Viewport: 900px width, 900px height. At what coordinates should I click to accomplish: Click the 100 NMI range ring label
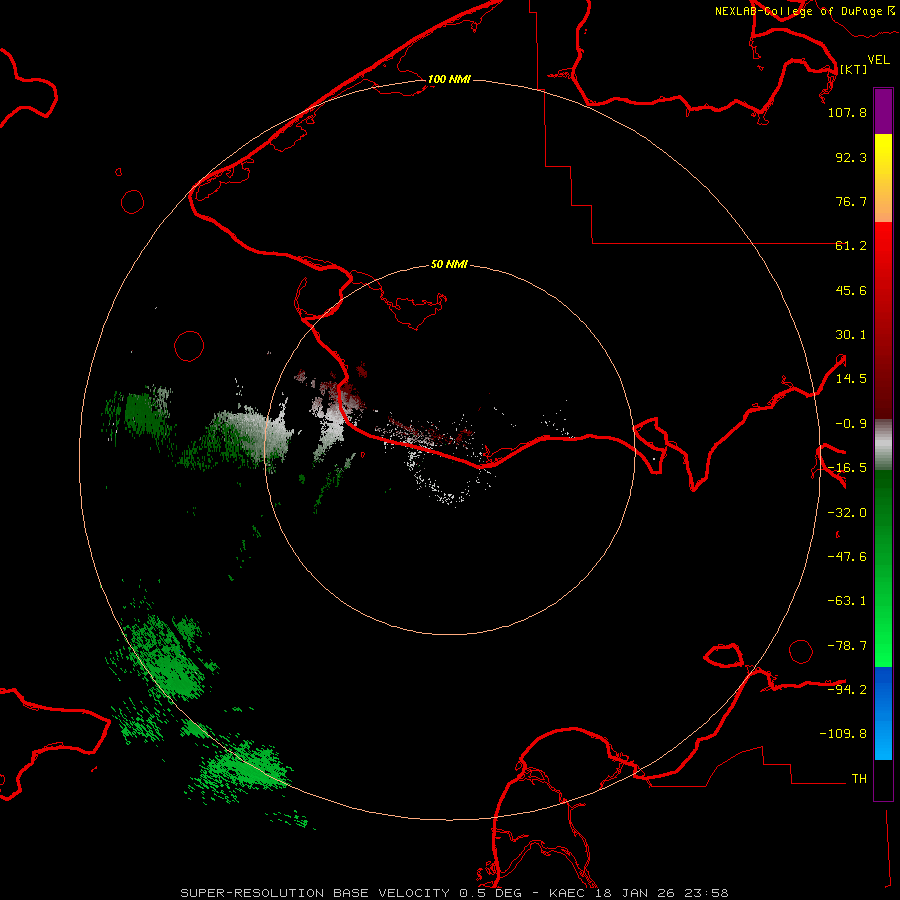449,79
